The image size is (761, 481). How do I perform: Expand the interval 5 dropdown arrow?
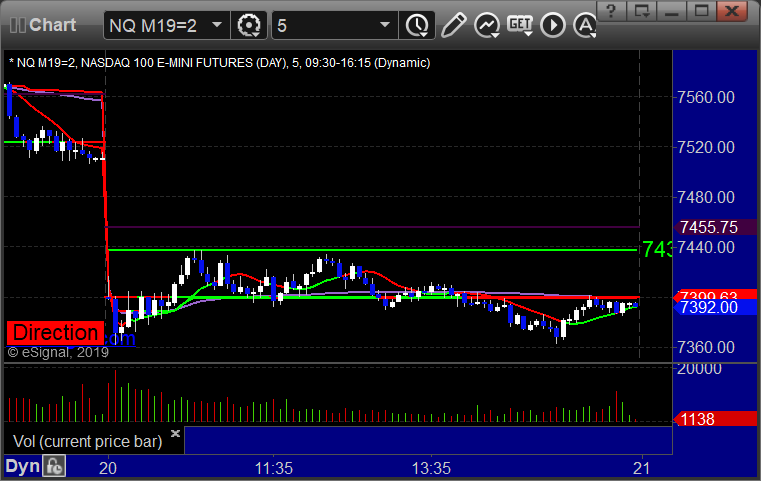(384, 25)
